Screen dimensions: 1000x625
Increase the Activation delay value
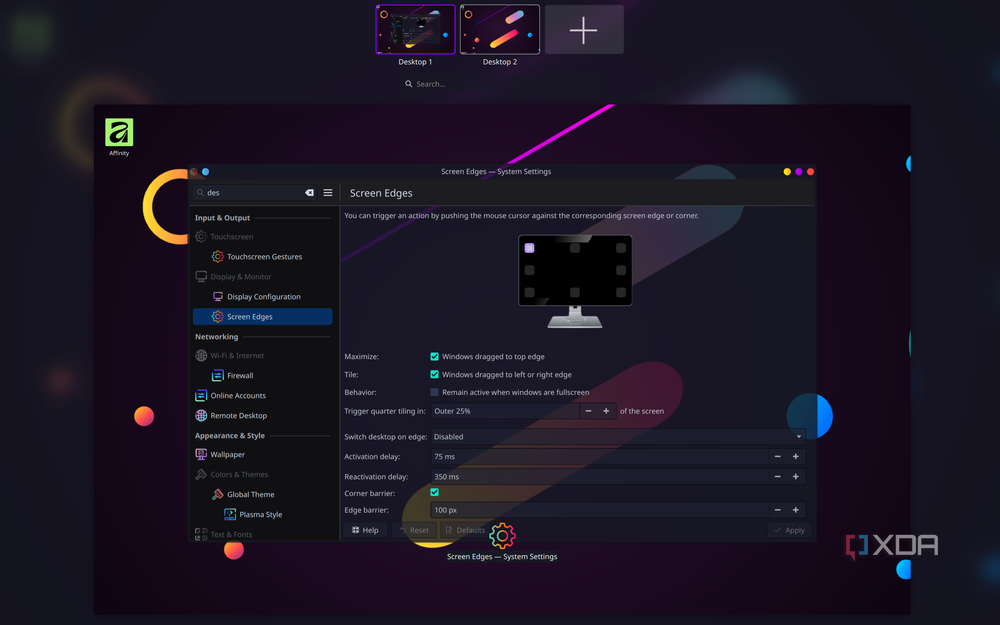(x=796, y=457)
